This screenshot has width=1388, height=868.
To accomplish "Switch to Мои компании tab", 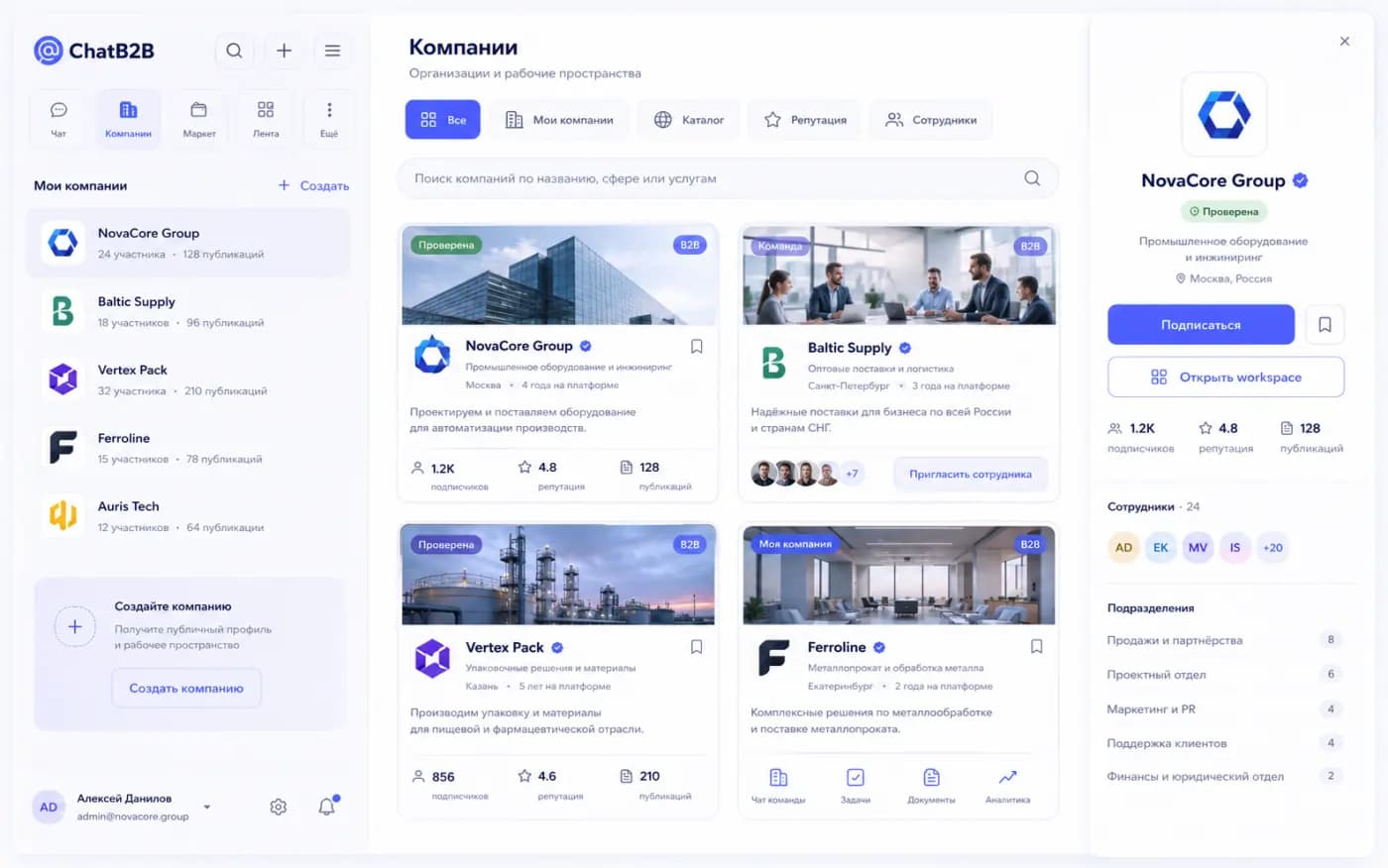I will click(560, 120).
